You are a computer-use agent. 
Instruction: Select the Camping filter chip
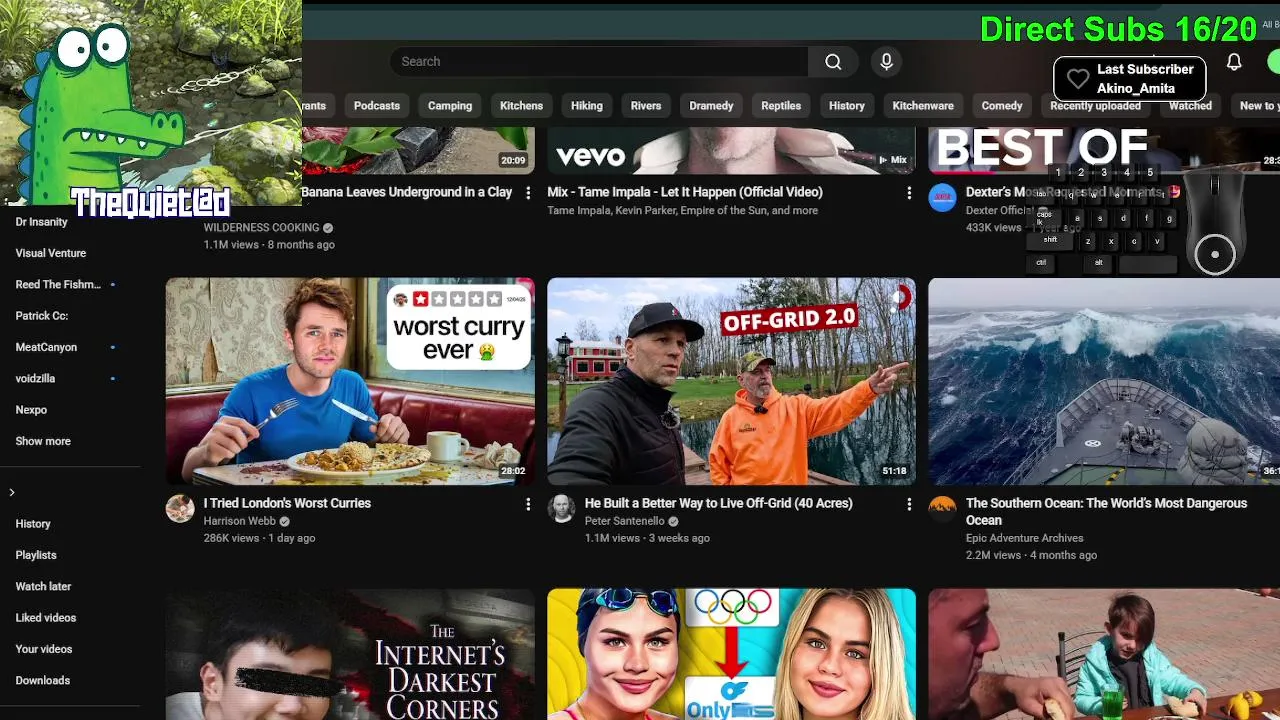[x=450, y=106]
